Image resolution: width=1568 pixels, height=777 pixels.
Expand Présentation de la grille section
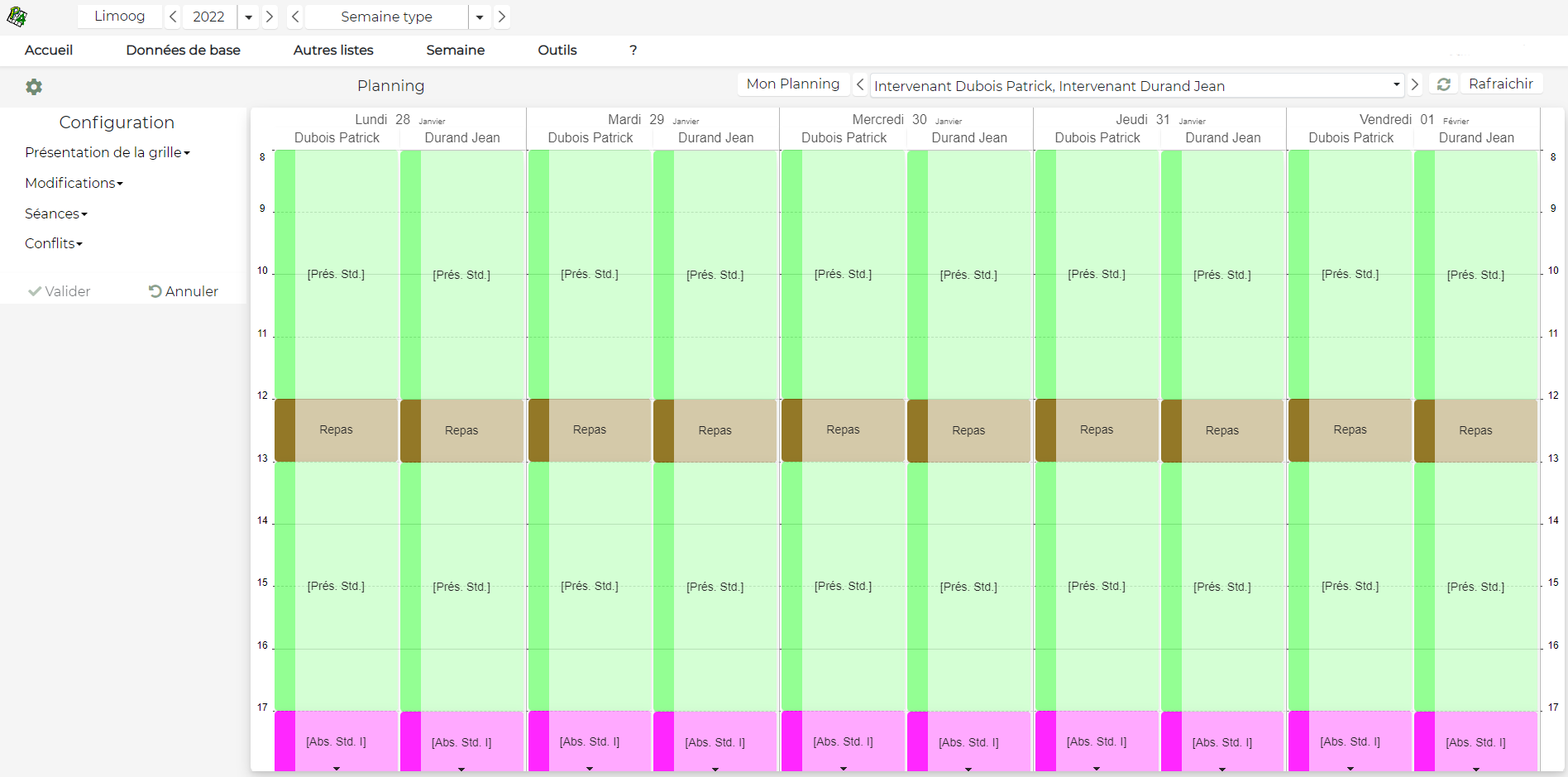(108, 152)
